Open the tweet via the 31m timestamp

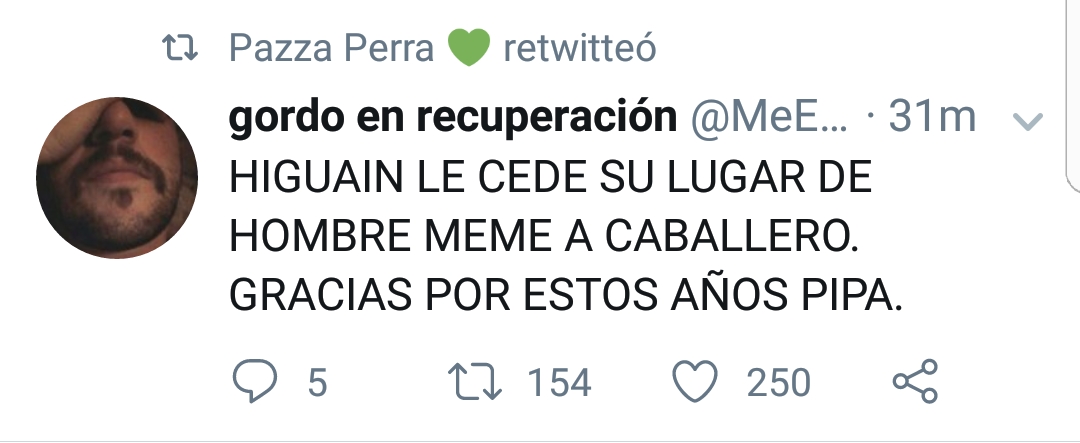click(932, 118)
